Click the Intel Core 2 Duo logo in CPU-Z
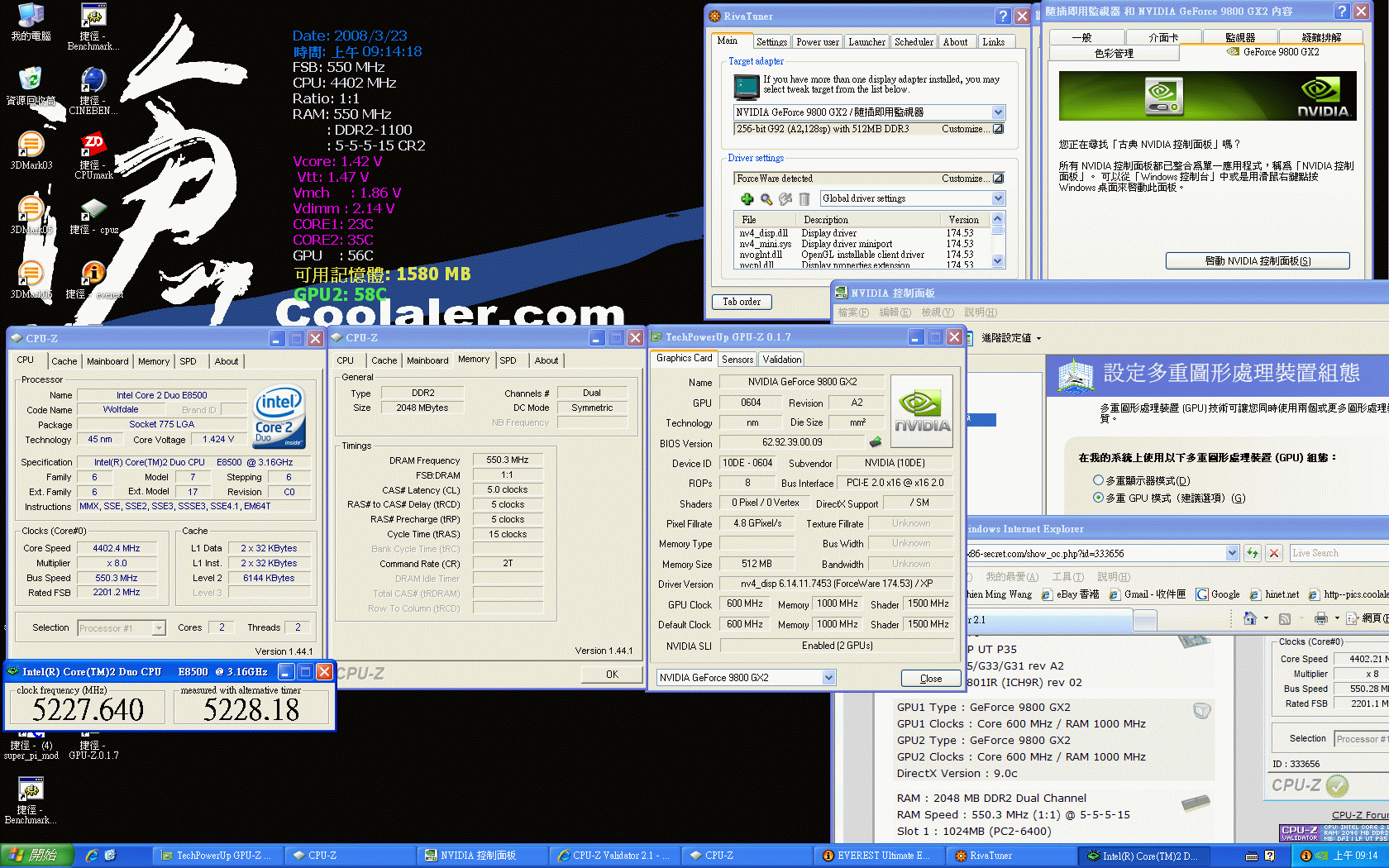The width and height of the screenshot is (1389, 868). point(279,416)
